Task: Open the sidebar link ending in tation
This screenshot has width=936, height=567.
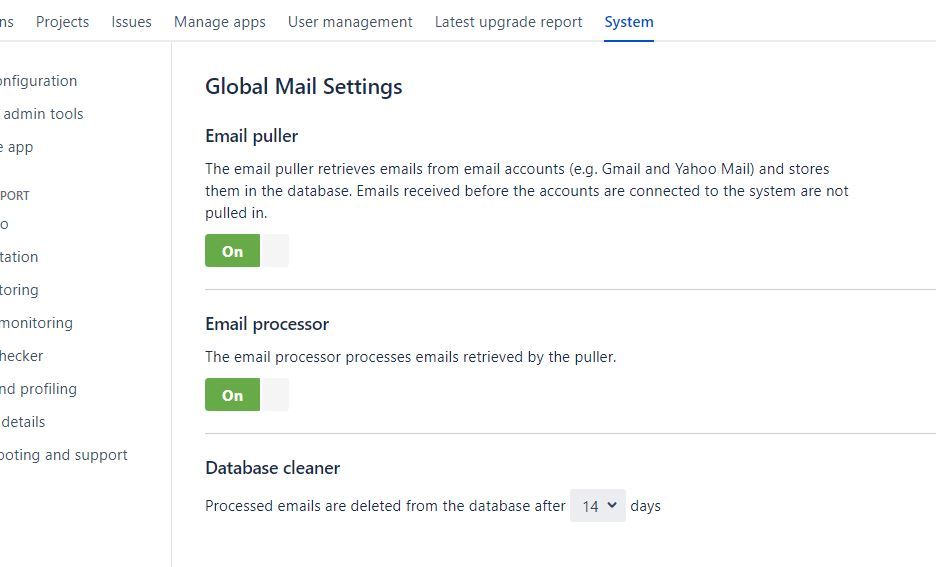Action: (x=19, y=257)
